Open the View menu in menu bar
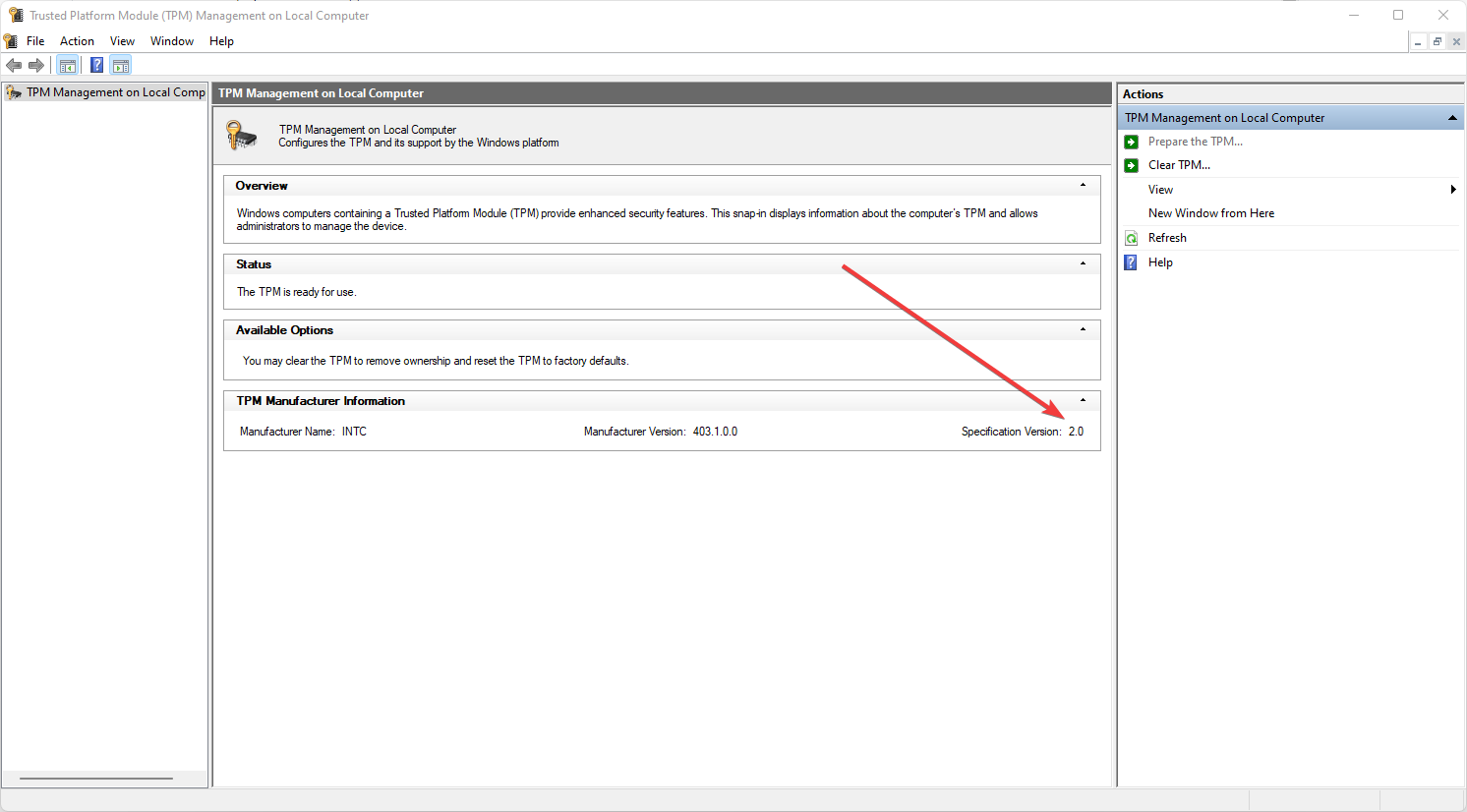The height and width of the screenshot is (812, 1467). click(122, 41)
